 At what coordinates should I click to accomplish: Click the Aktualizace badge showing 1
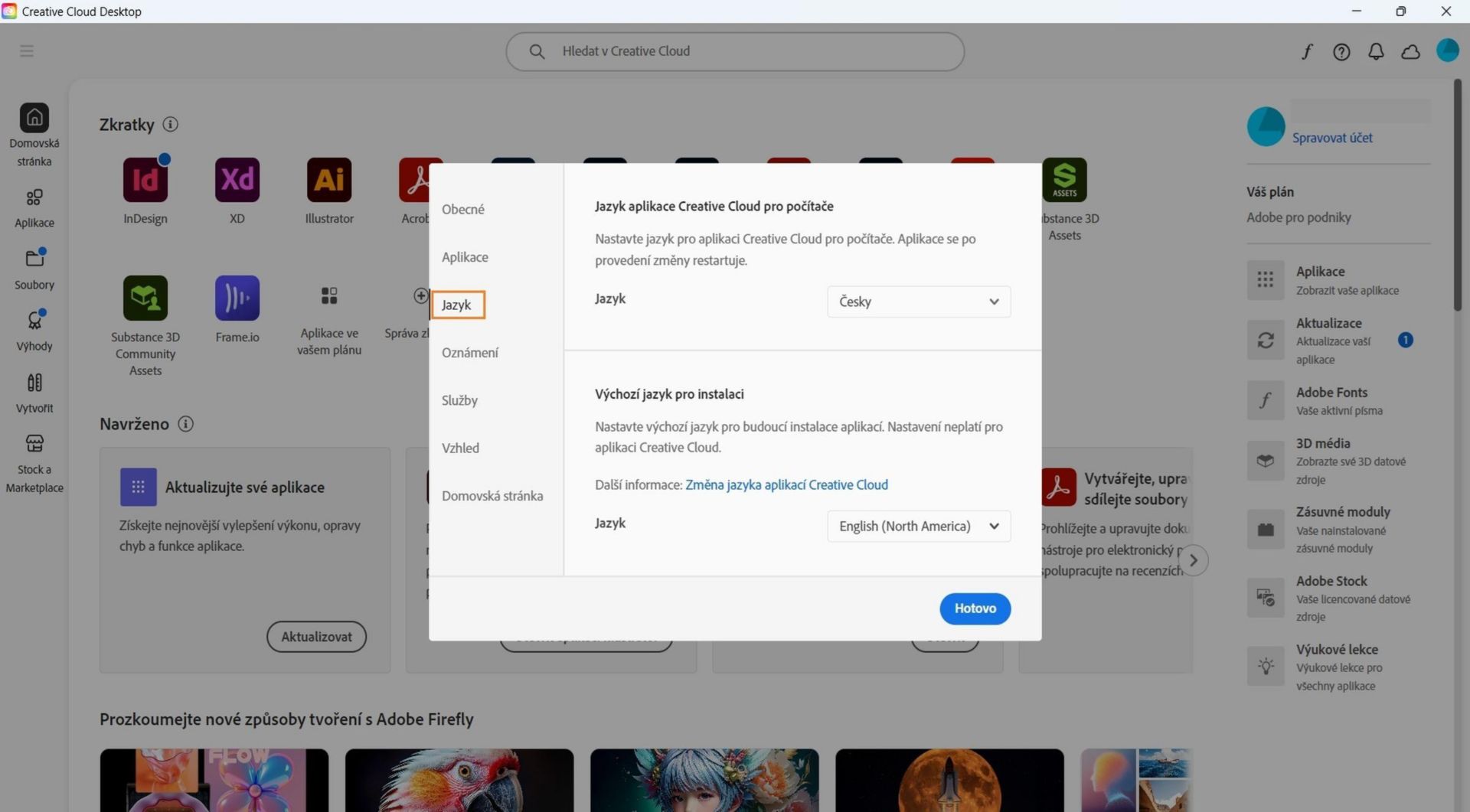coord(1405,340)
